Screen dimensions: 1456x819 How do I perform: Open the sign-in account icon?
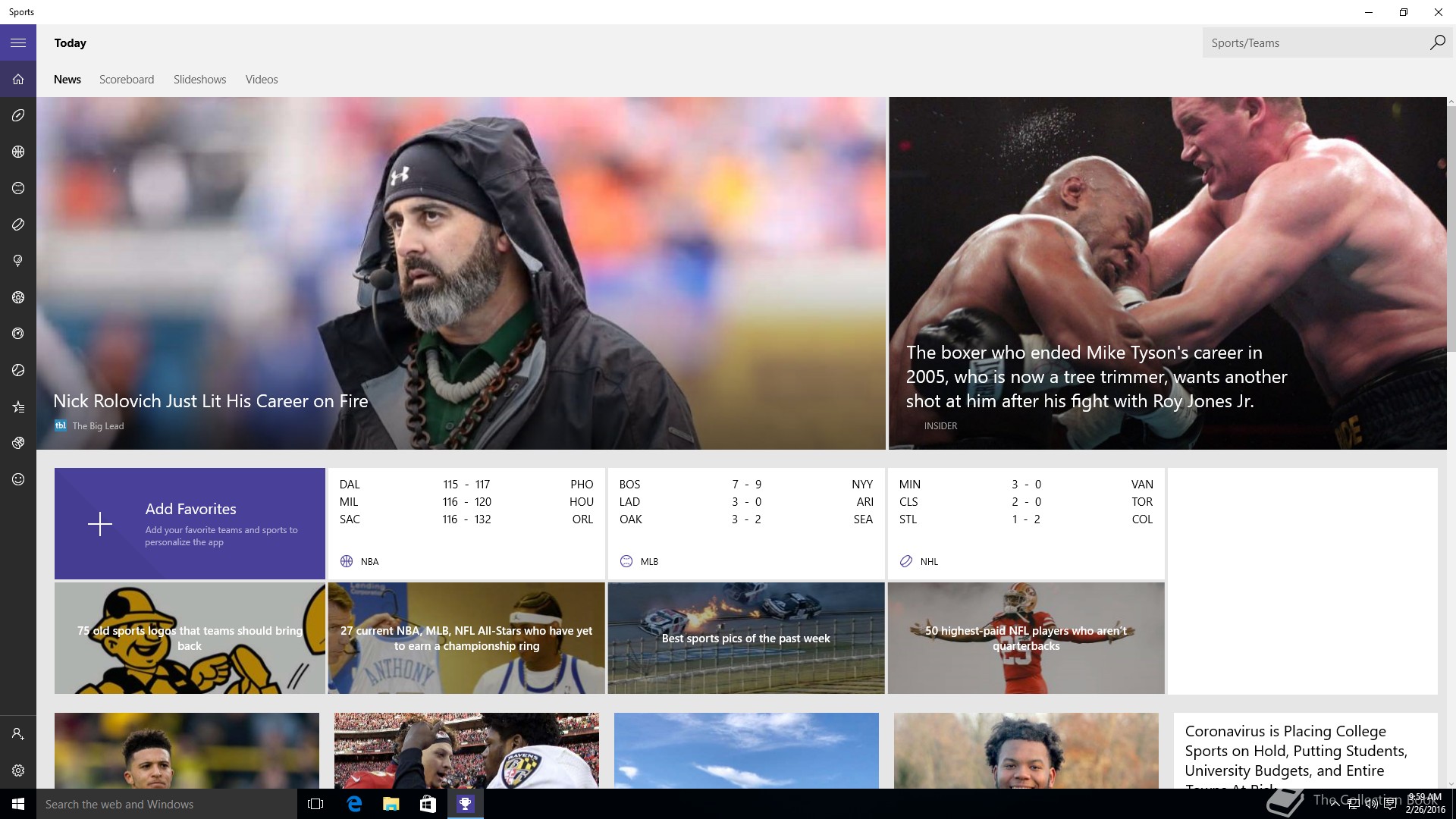pos(18,734)
